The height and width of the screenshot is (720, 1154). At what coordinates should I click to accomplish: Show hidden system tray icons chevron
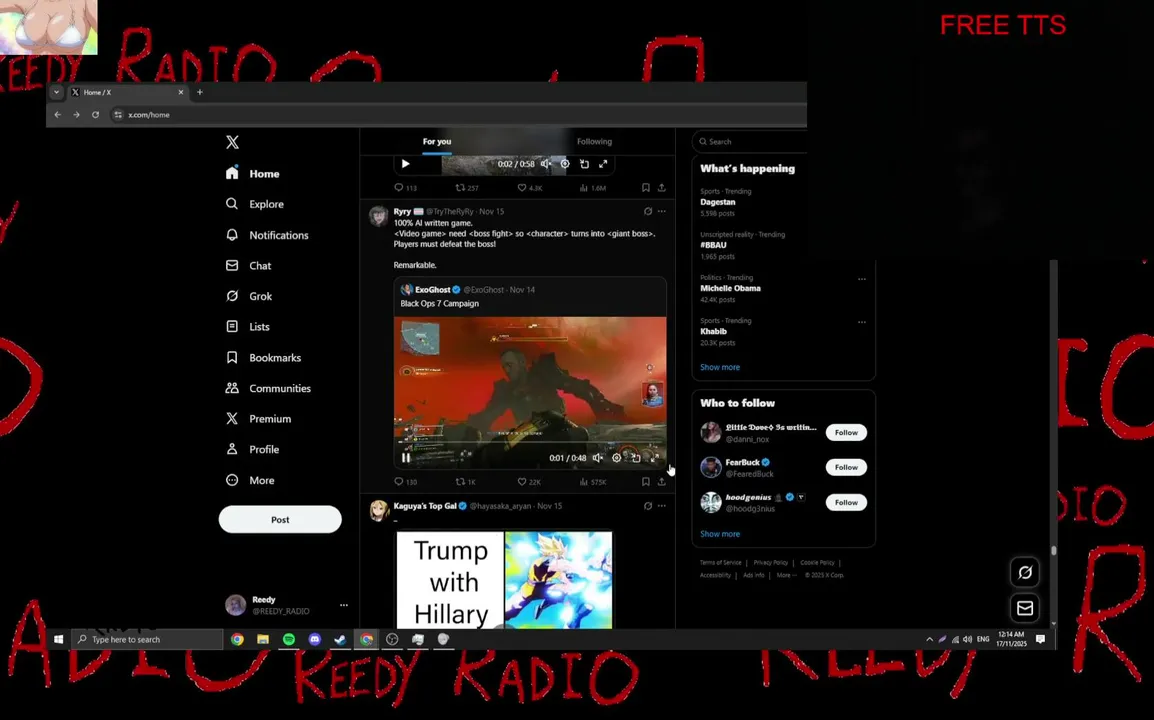coord(929,639)
